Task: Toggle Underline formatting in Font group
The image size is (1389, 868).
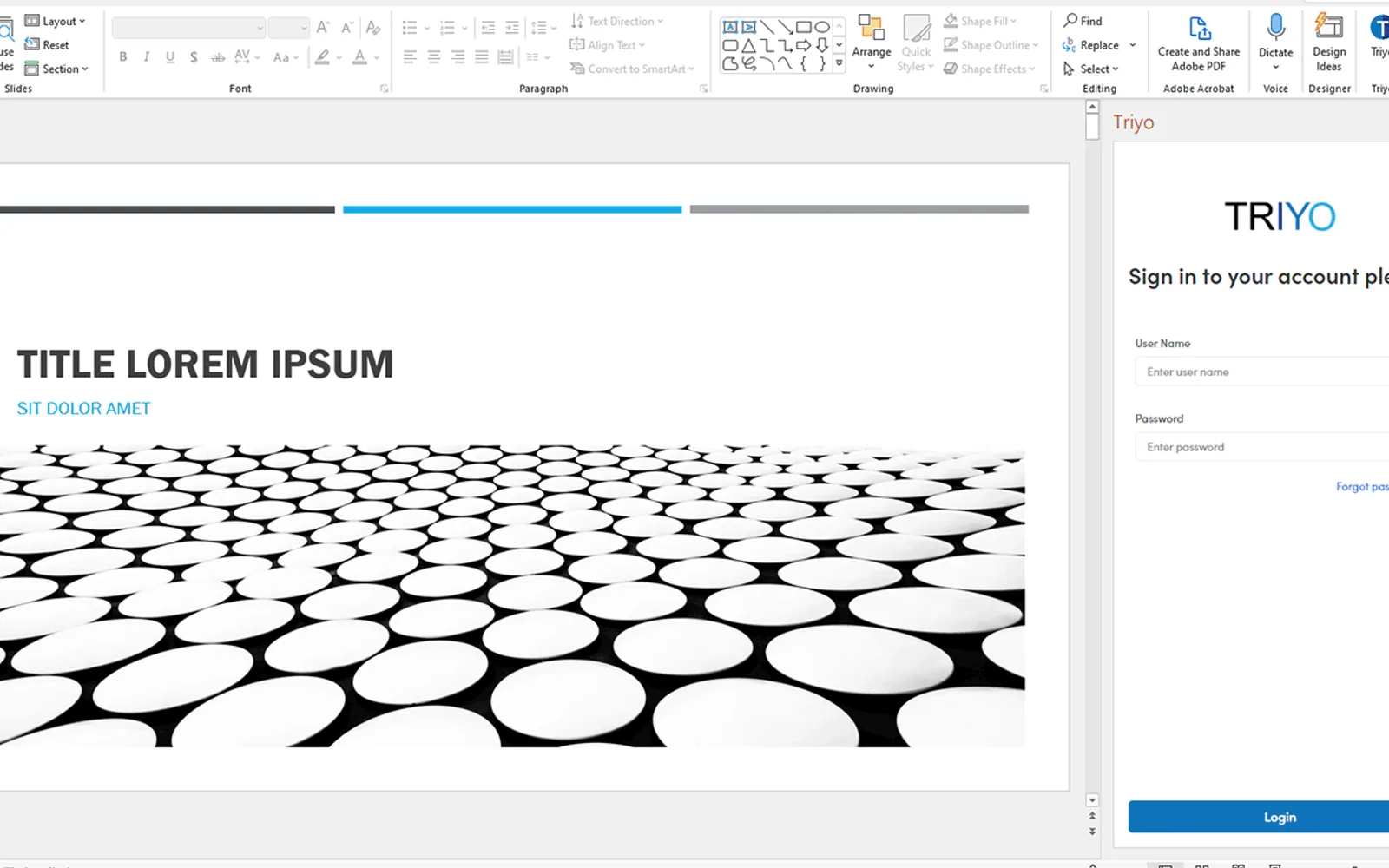Action: pyautogui.click(x=170, y=57)
